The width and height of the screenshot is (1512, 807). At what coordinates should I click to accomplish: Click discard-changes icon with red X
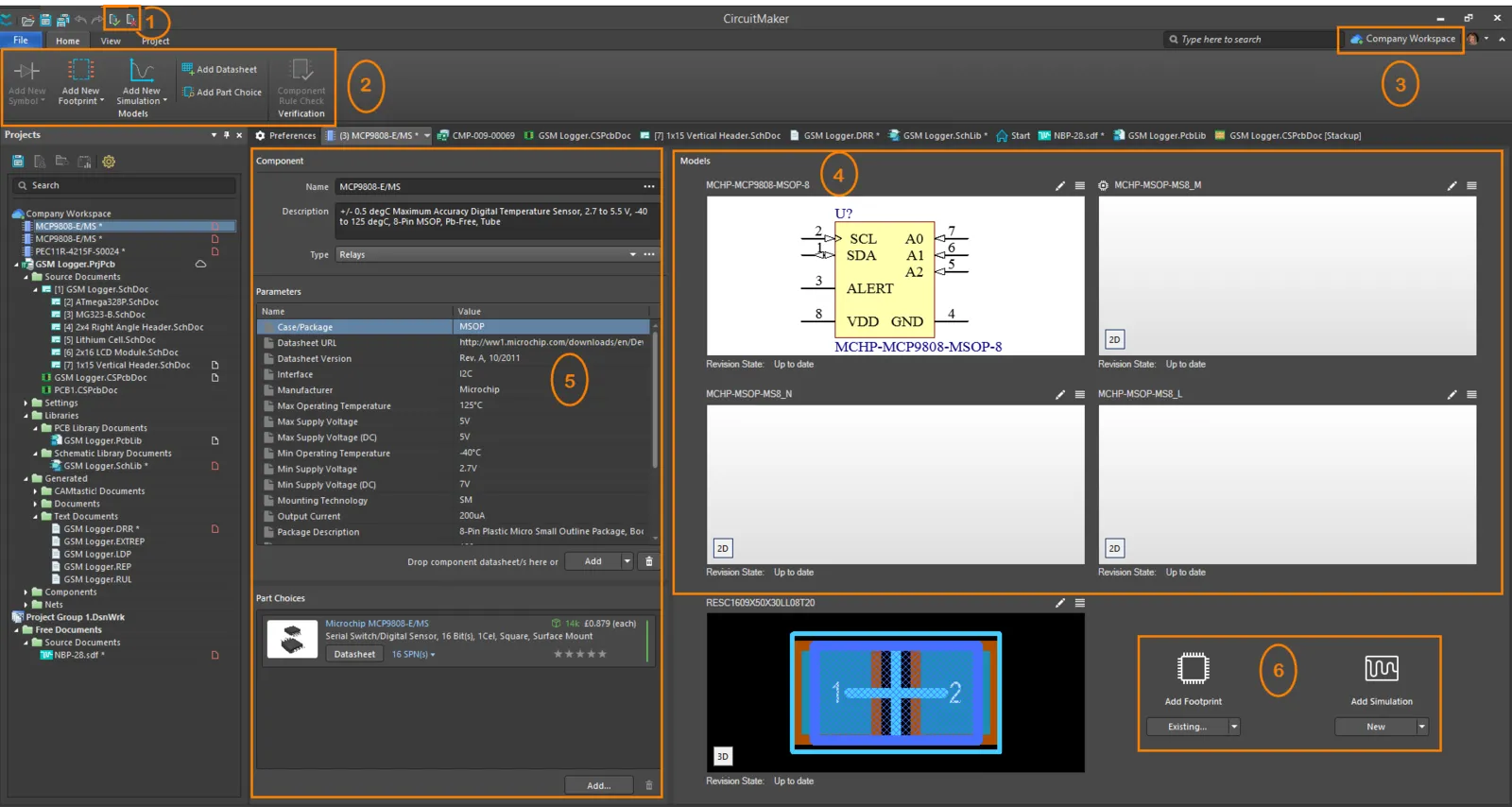[x=131, y=19]
